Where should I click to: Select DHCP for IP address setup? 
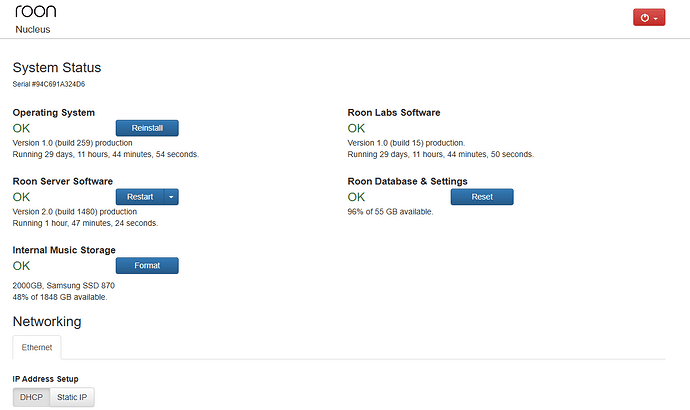[x=31, y=397]
